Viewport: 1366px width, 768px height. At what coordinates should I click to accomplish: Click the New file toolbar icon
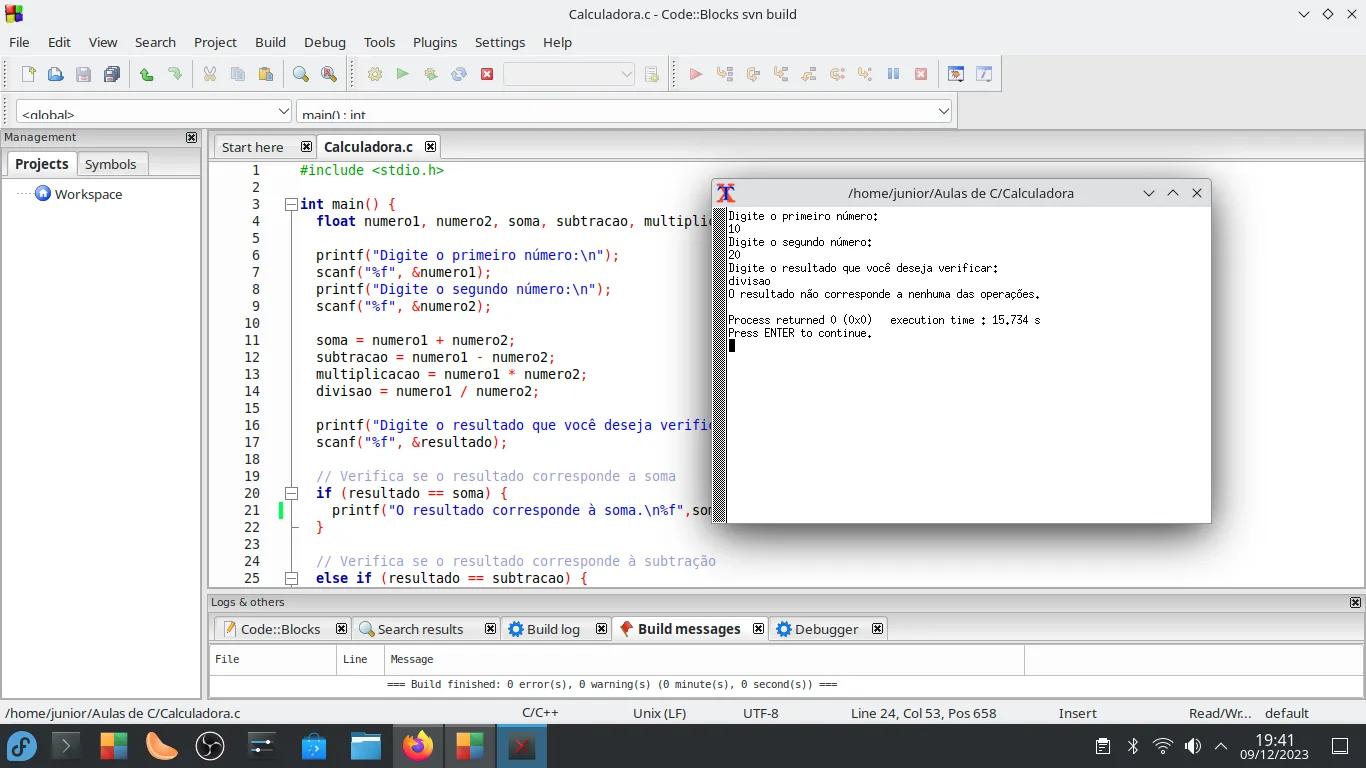[x=29, y=74]
